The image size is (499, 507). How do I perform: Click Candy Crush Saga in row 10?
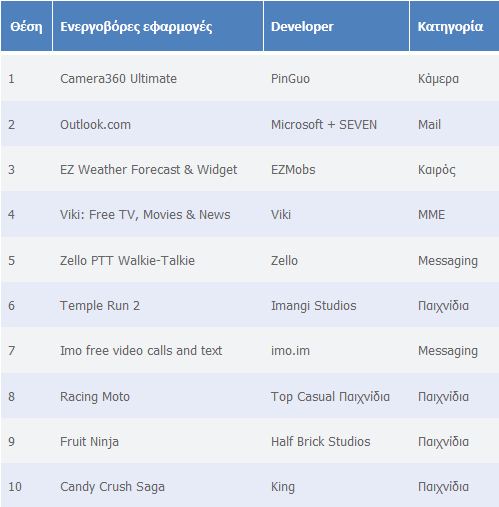pyautogui.click(x=112, y=487)
